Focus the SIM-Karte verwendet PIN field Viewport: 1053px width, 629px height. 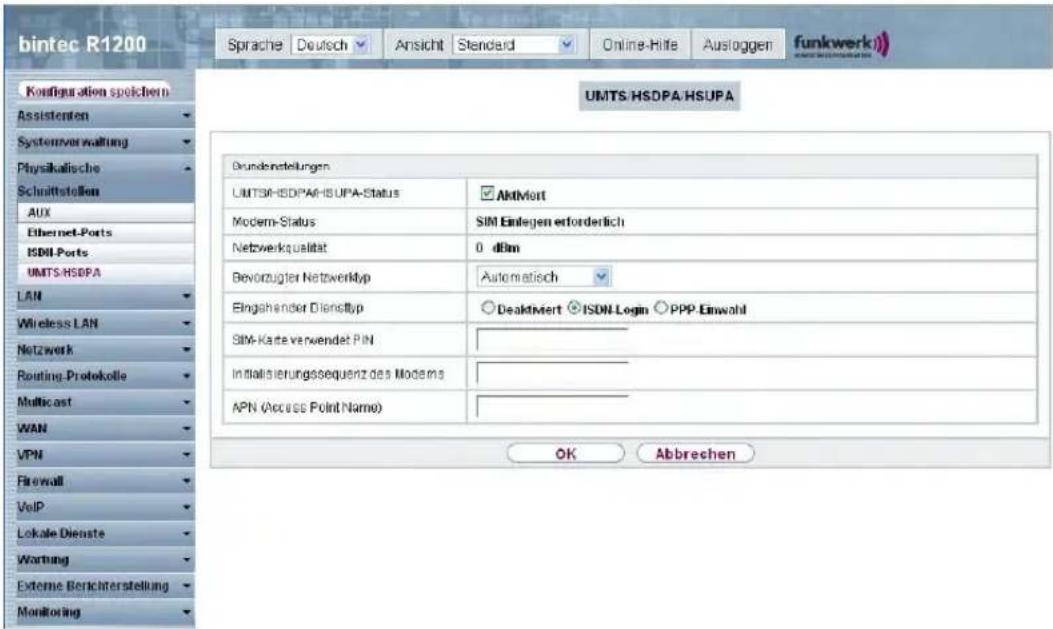tap(553, 340)
